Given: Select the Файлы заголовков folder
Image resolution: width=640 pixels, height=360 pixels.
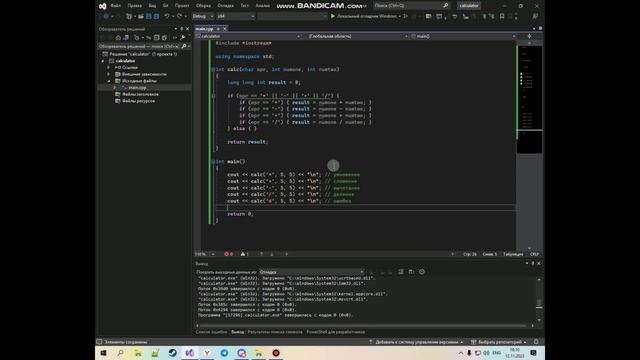Looking at the screenshot, I should click(x=140, y=94).
